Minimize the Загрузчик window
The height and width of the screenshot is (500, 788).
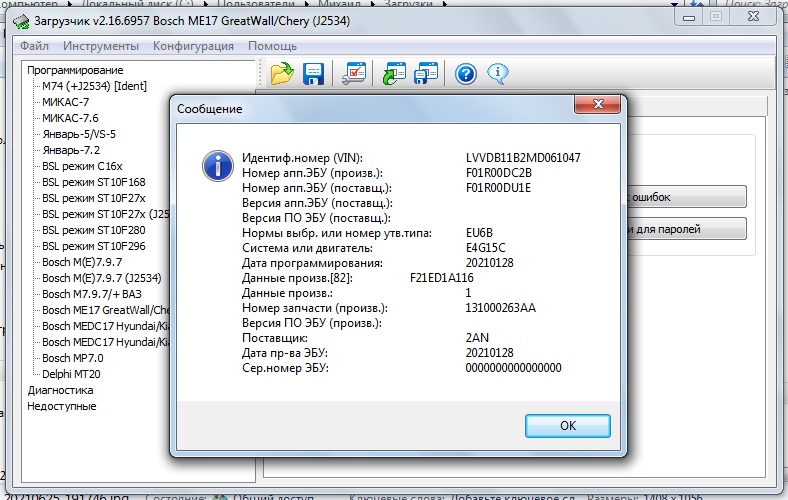[690, 18]
